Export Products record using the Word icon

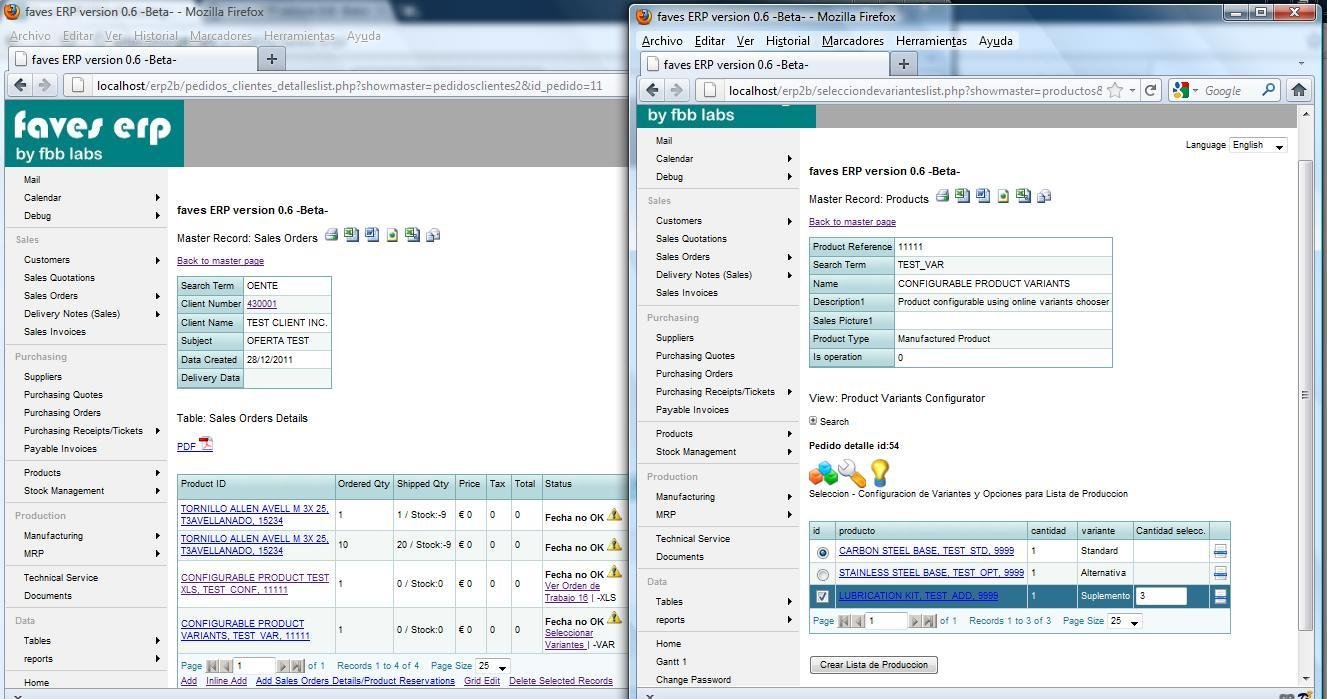pos(982,196)
